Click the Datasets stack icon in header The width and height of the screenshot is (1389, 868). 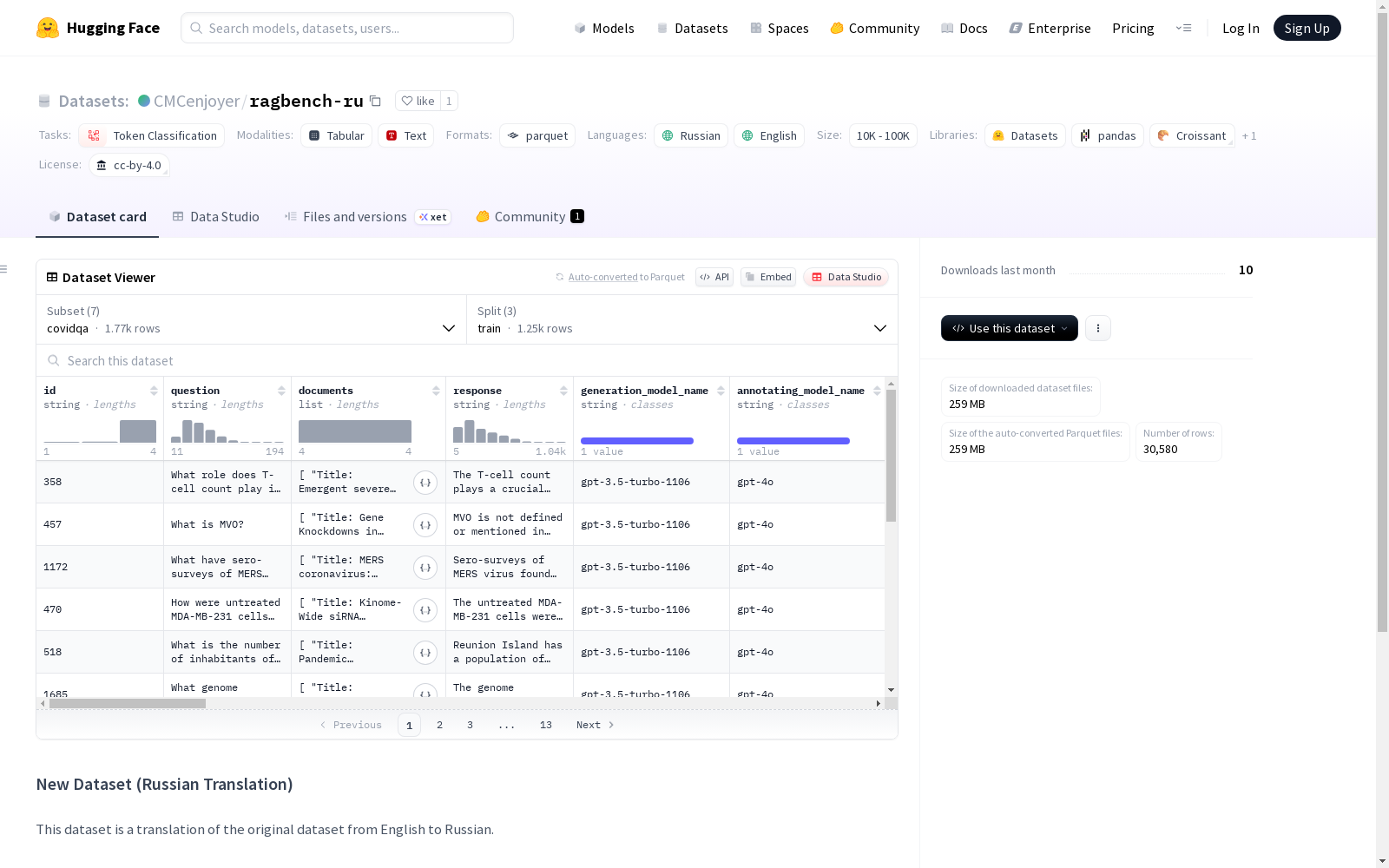(x=44, y=102)
